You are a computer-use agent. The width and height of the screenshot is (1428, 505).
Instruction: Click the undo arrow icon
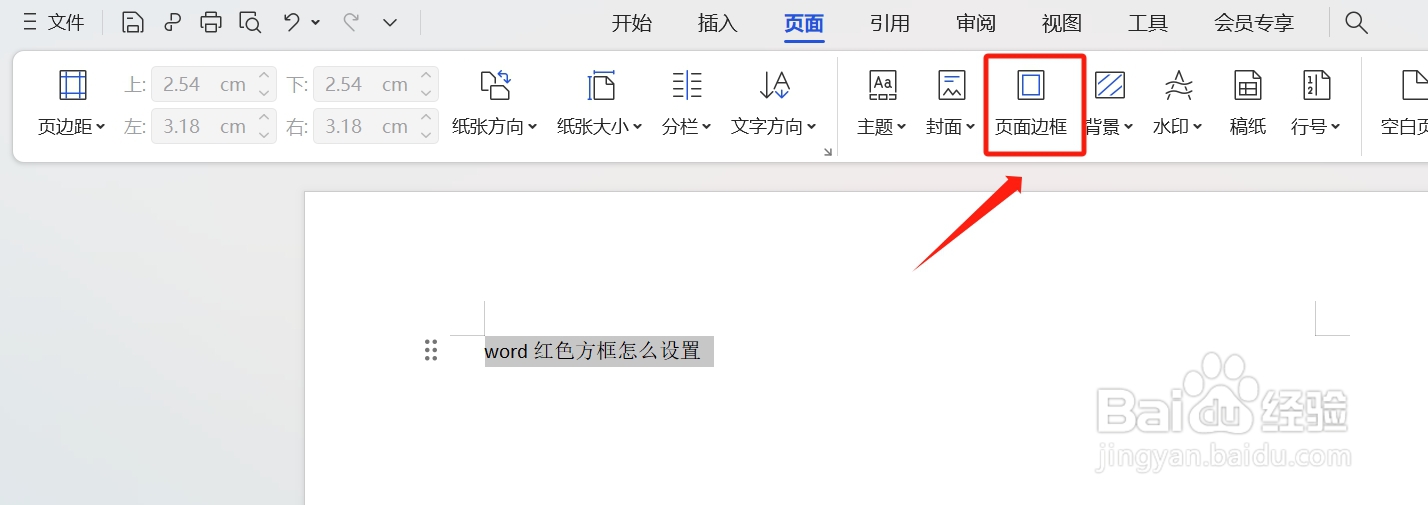(292, 22)
